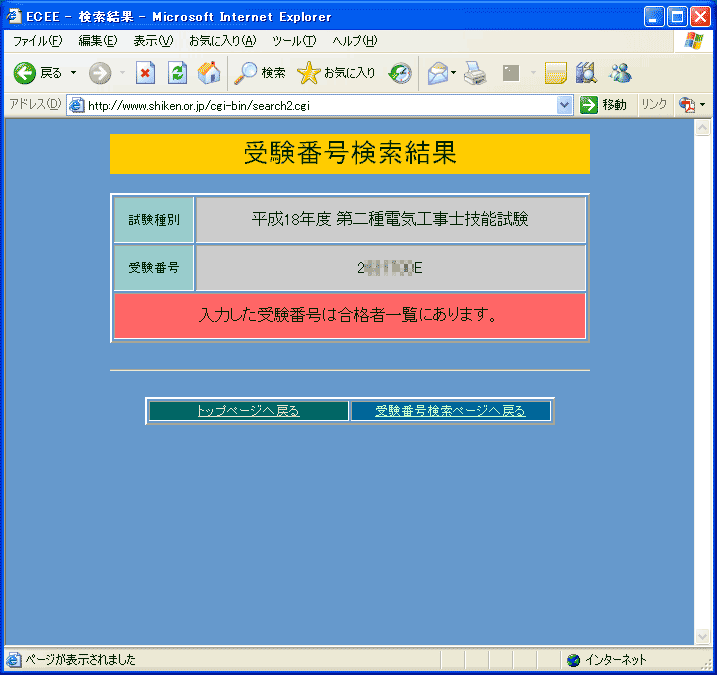717x675 pixels.
Task: Click the Stop loading icon
Action: pos(145,73)
